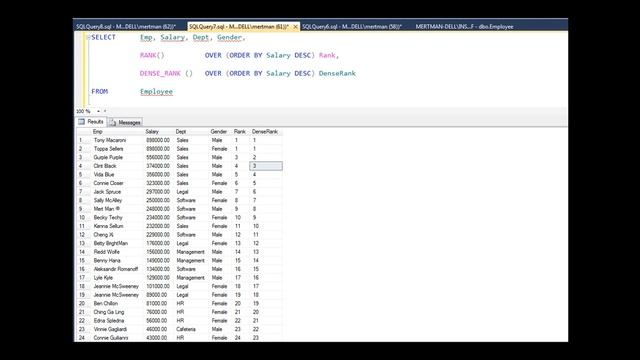
Task: Click the Gender column header
Action: (221, 131)
